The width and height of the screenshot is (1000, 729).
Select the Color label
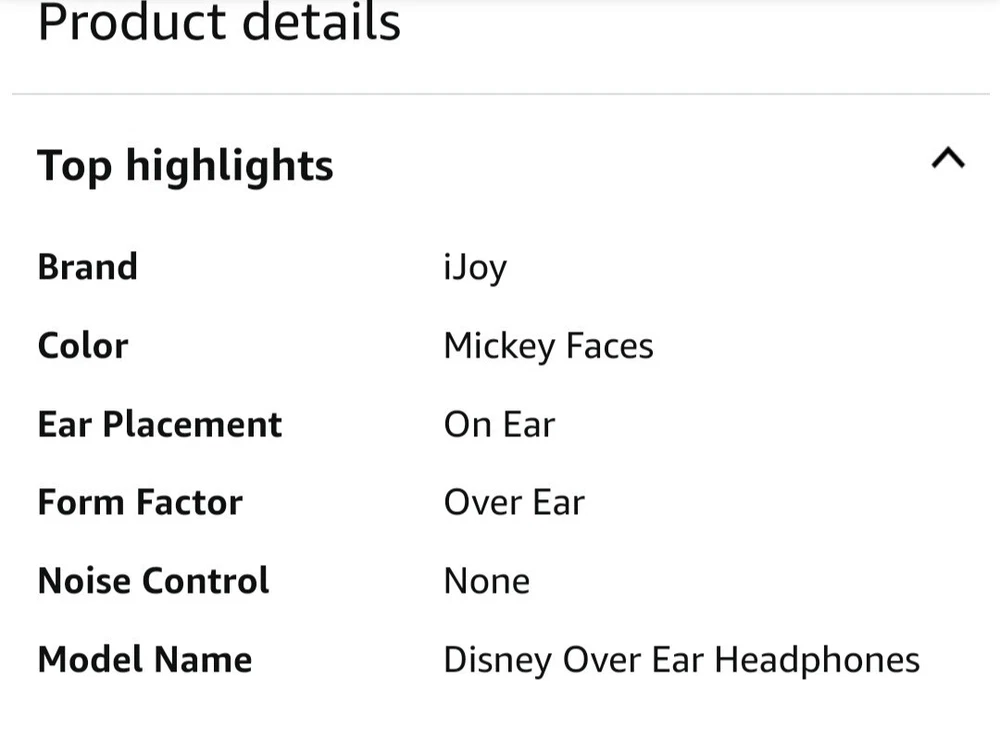pos(83,346)
